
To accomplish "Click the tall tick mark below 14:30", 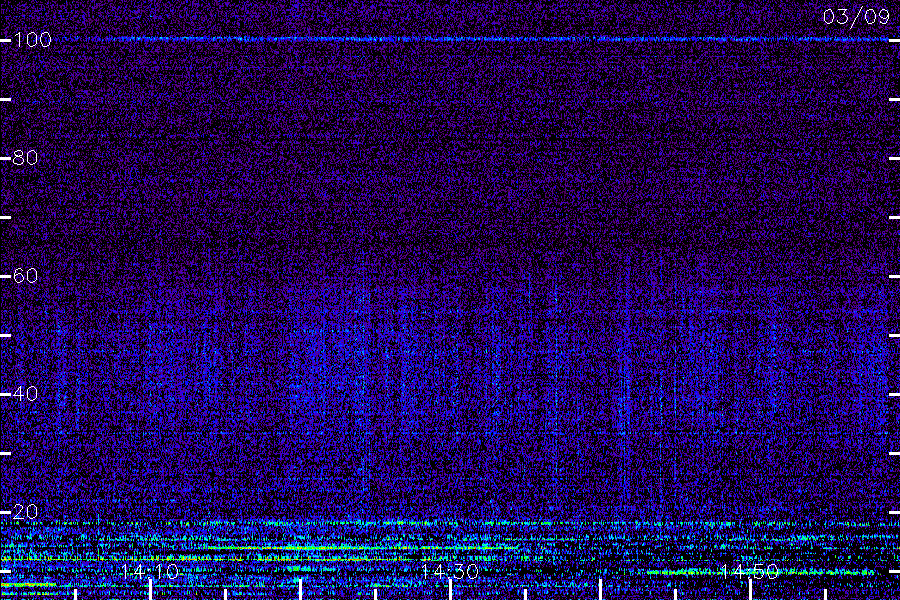I will tap(451, 590).
